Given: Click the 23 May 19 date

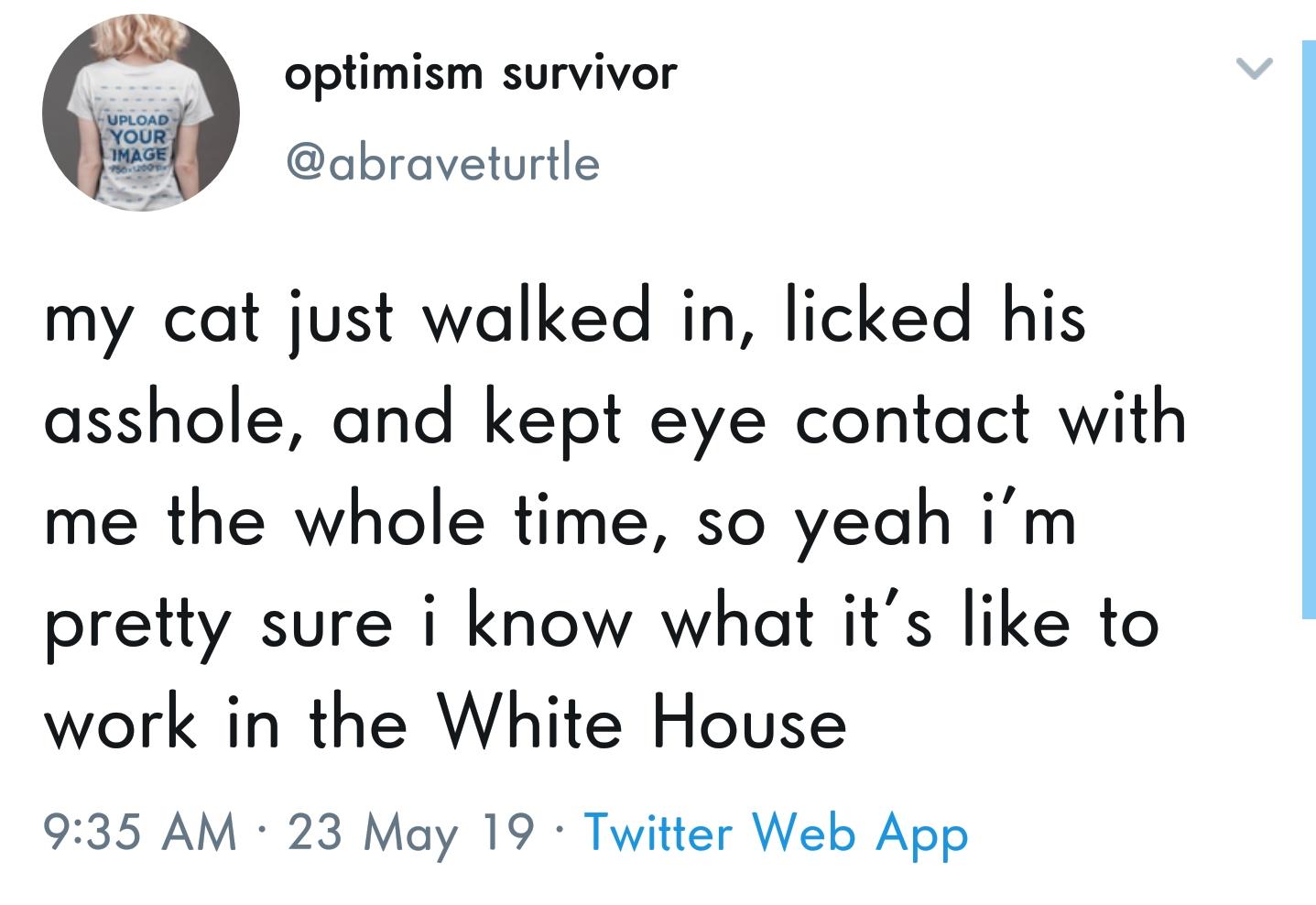Looking at the screenshot, I should click(x=410, y=833).
